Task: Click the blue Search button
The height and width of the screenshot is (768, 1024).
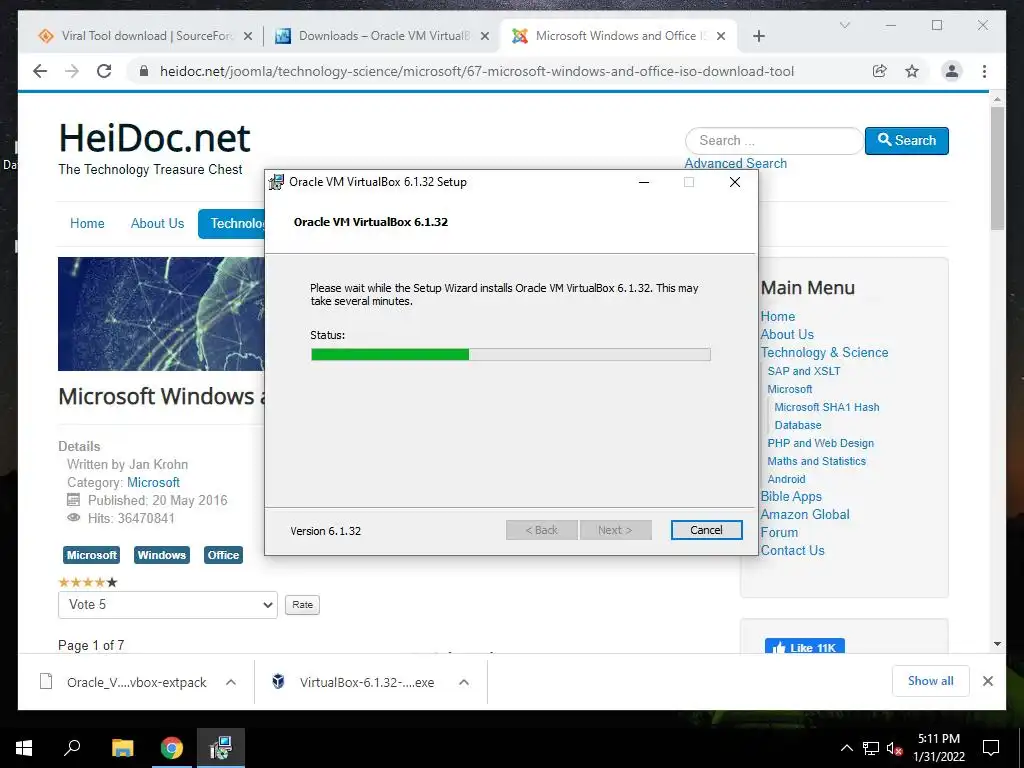Action: [x=906, y=140]
